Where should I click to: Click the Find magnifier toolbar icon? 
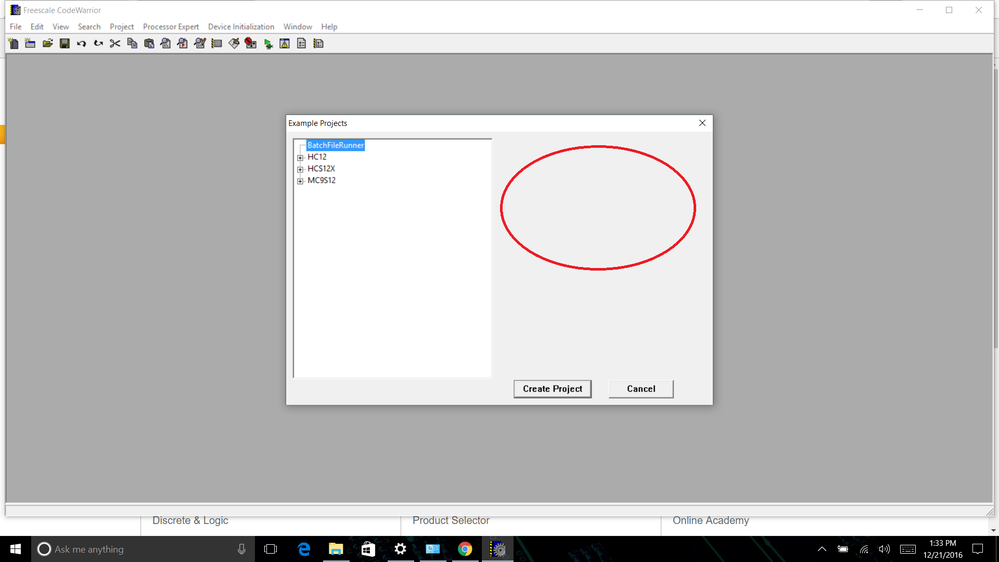click(166, 43)
